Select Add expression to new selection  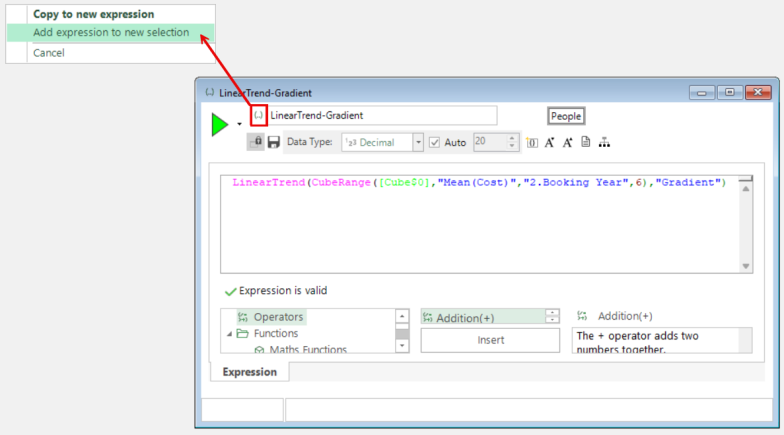click(110, 33)
